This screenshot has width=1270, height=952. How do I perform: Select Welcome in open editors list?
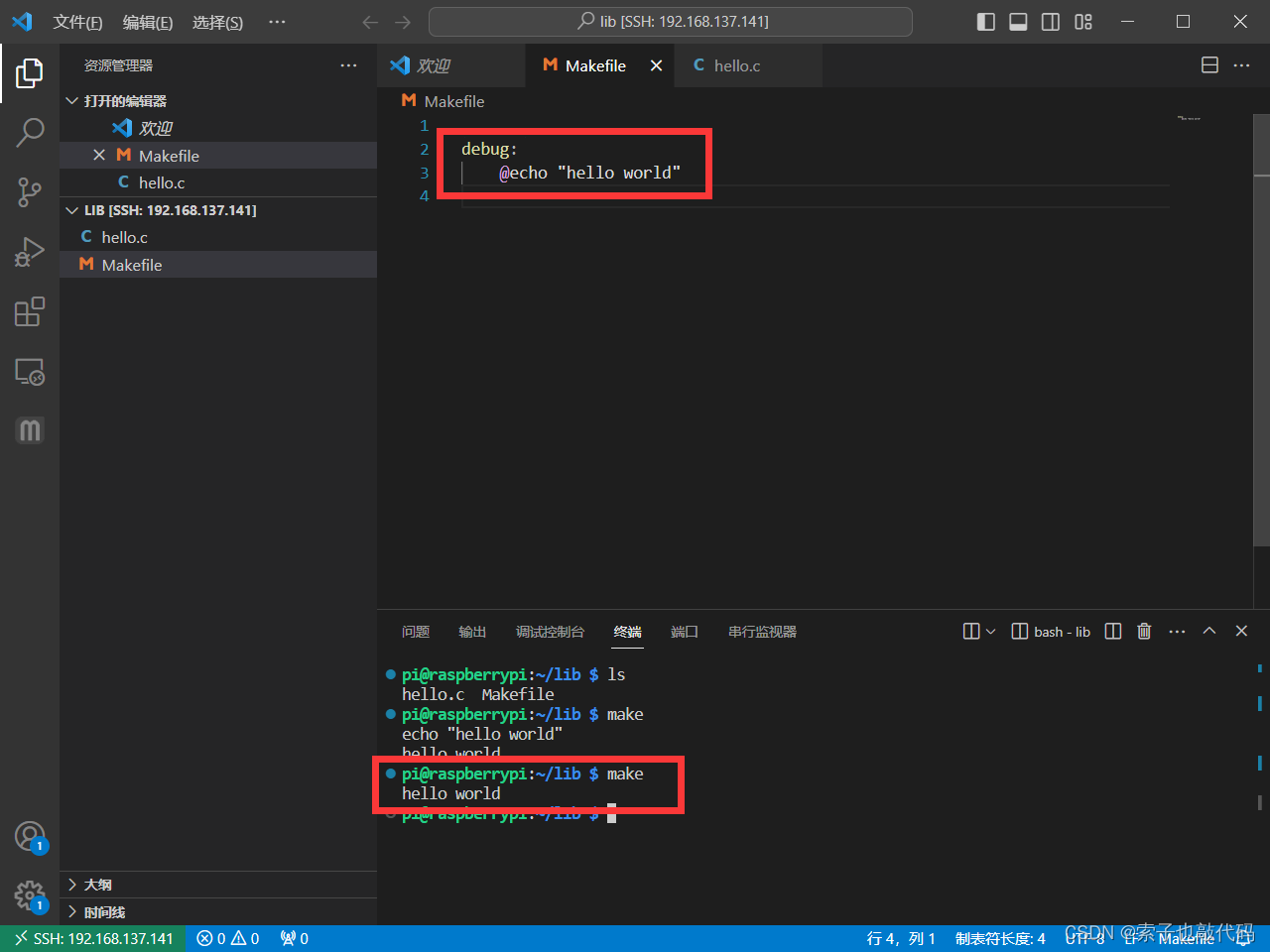[218, 128]
